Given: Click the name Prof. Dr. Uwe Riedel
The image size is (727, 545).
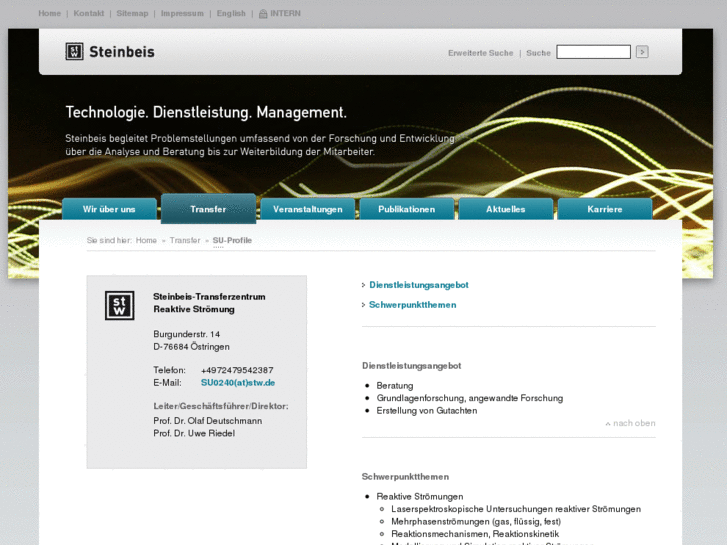Looking at the screenshot, I should 194,433.
